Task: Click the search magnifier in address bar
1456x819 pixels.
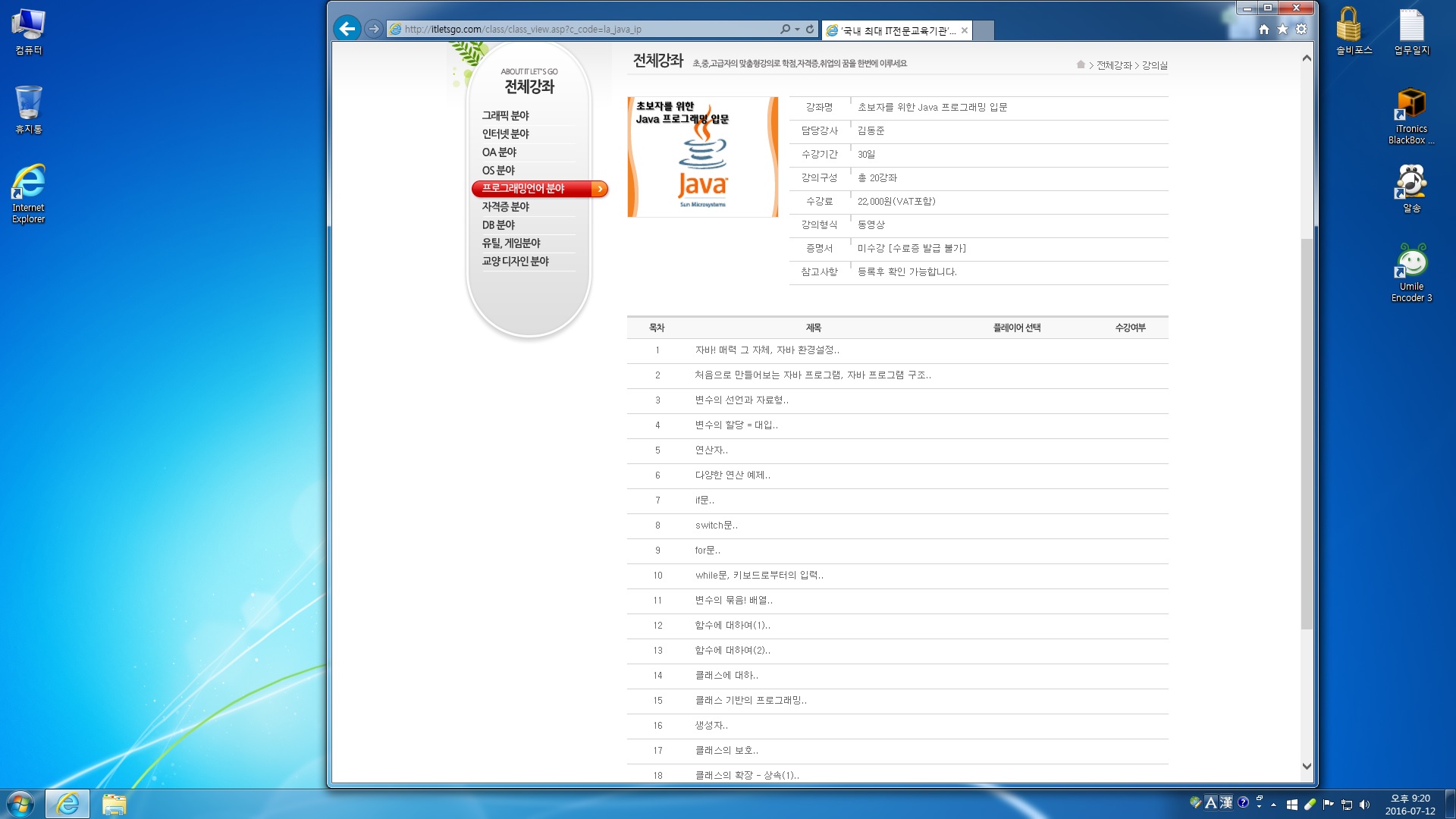Action: [x=785, y=30]
